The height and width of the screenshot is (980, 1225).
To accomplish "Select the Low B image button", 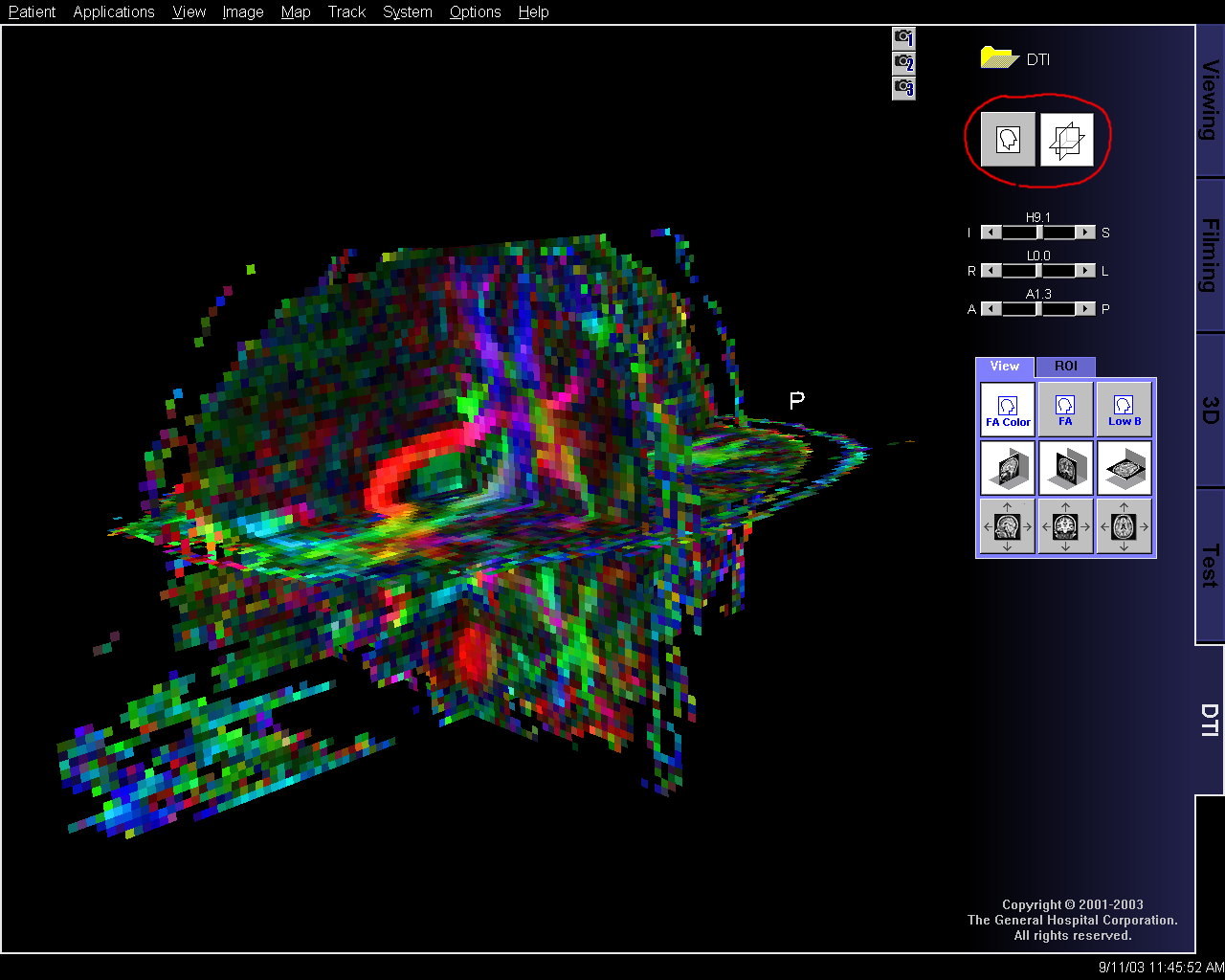I will (x=1124, y=410).
